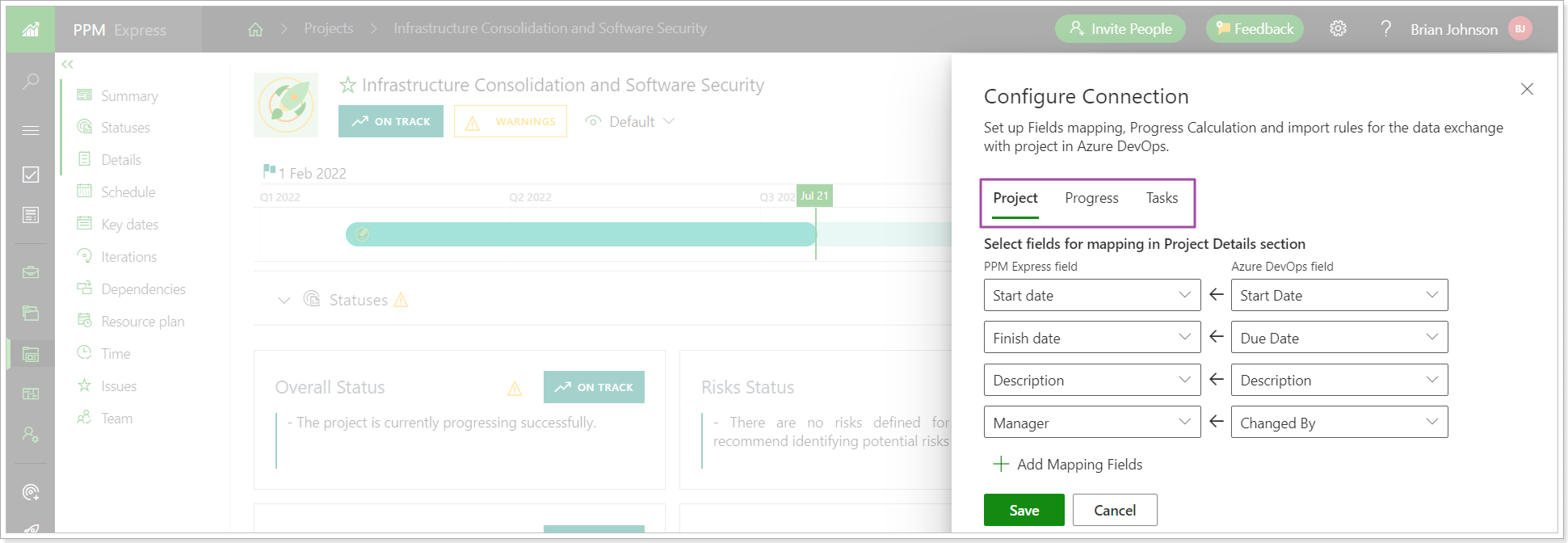Click the BJ user avatar

[1520, 29]
